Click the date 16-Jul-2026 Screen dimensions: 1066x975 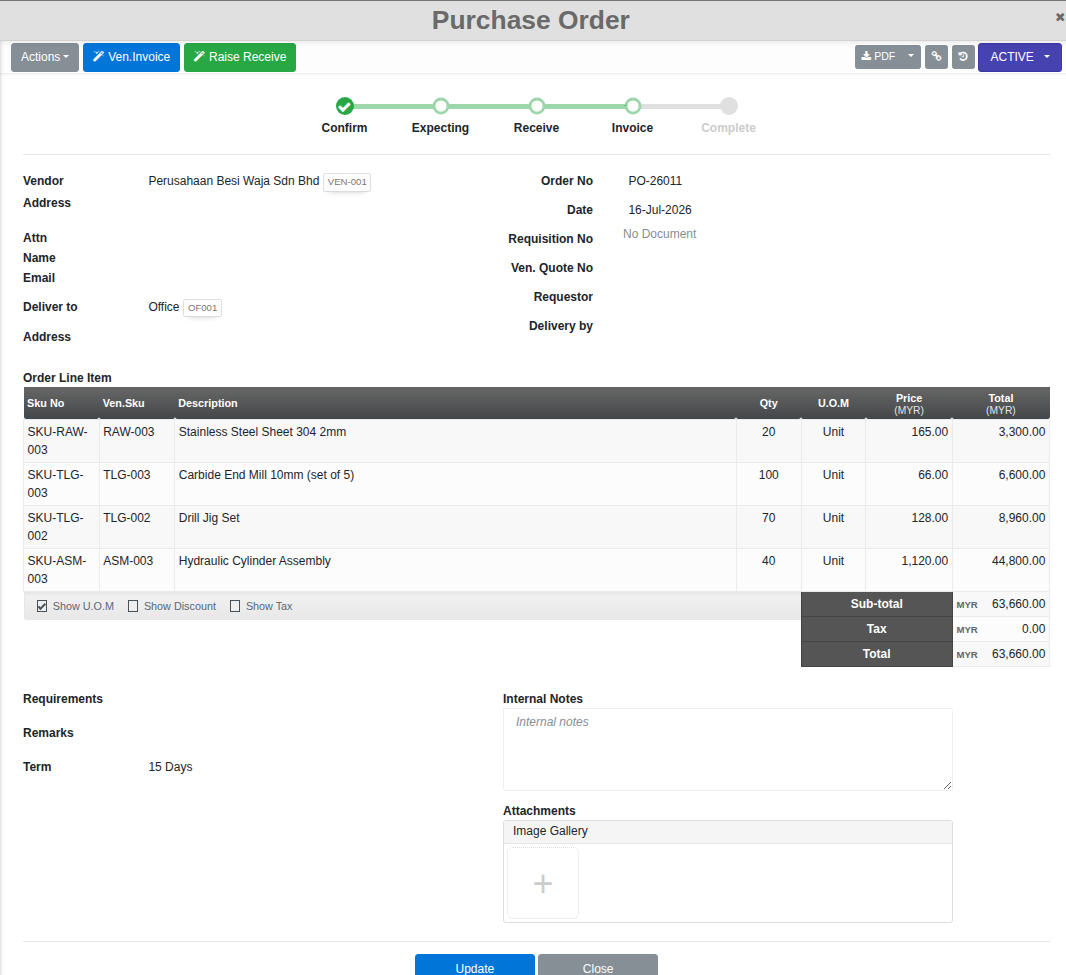point(659,210)
